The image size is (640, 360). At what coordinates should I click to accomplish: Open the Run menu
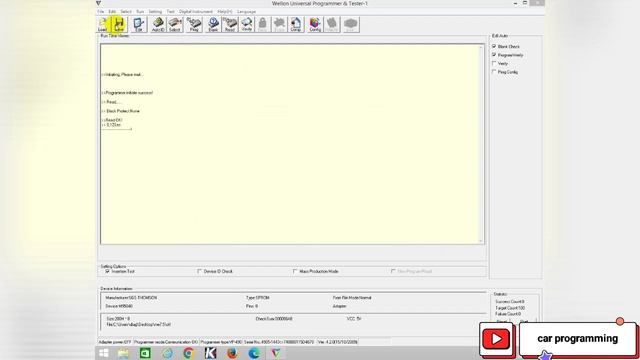[140, 11]
